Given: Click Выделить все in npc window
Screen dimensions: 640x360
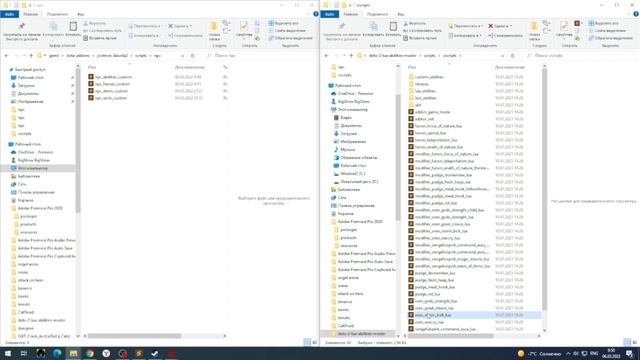Looking at the screenshot, I should [284, 23].
